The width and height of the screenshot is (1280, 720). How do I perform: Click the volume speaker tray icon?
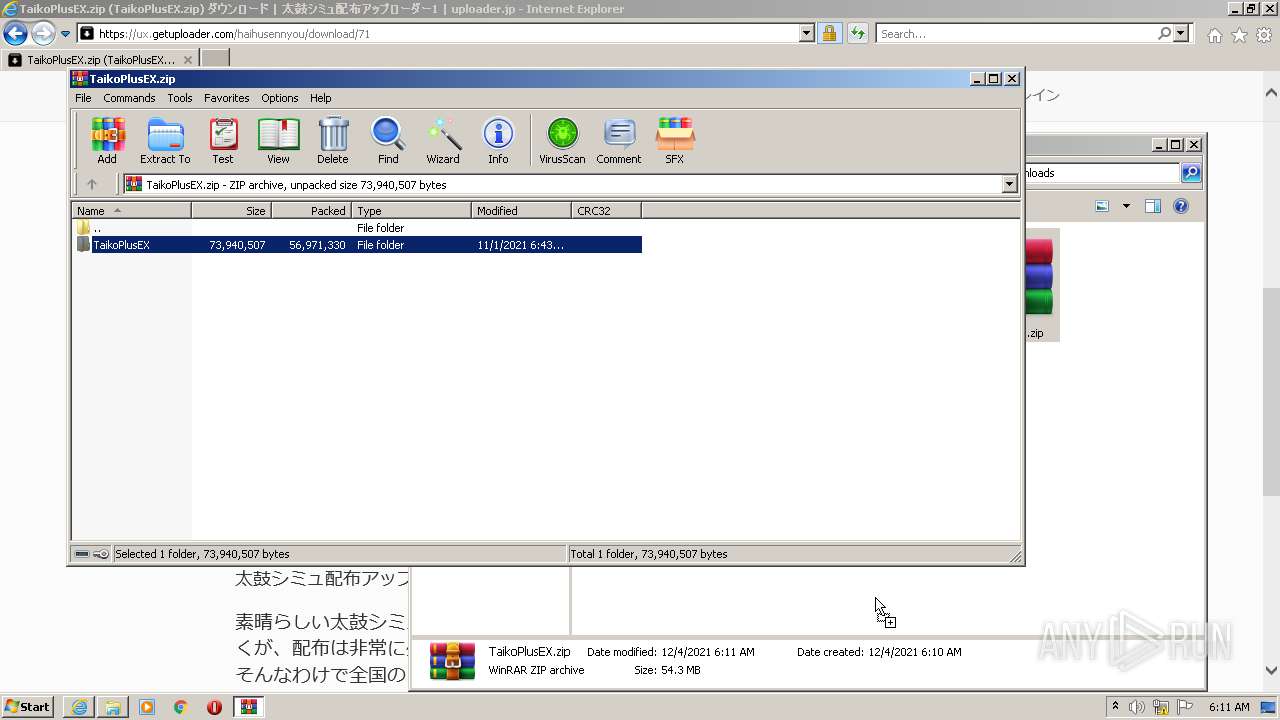(x=1137, y=707)
